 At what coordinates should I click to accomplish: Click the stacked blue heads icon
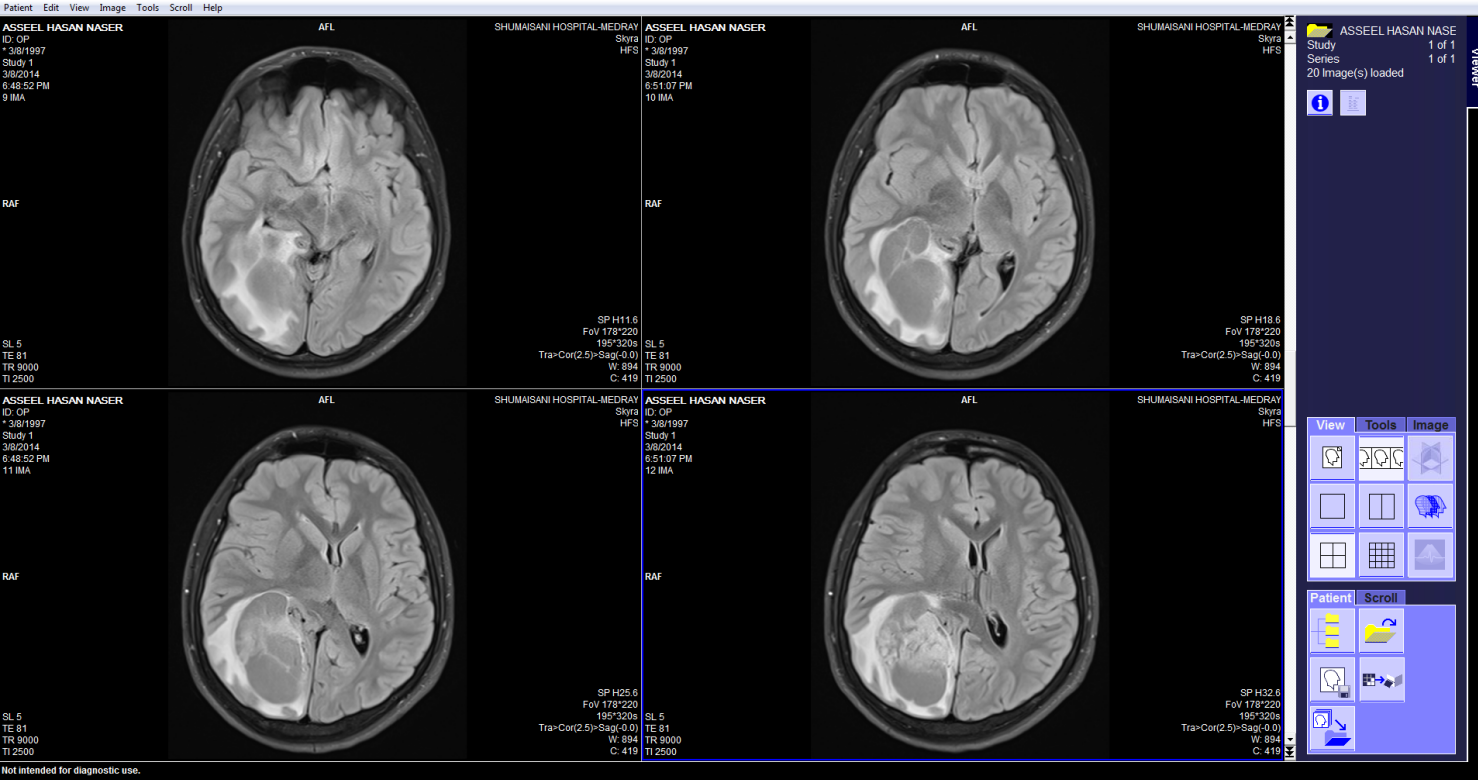point(1430,507)
